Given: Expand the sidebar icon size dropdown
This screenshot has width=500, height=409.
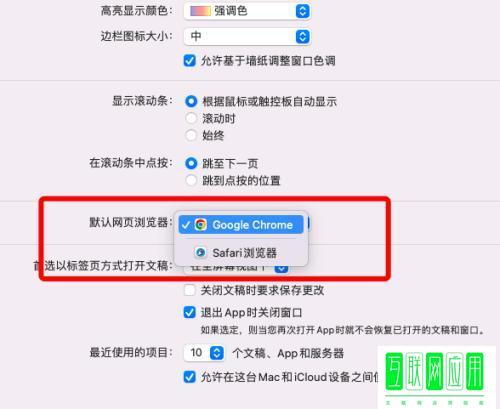Looking at the screenshot, I should point(302,36).
